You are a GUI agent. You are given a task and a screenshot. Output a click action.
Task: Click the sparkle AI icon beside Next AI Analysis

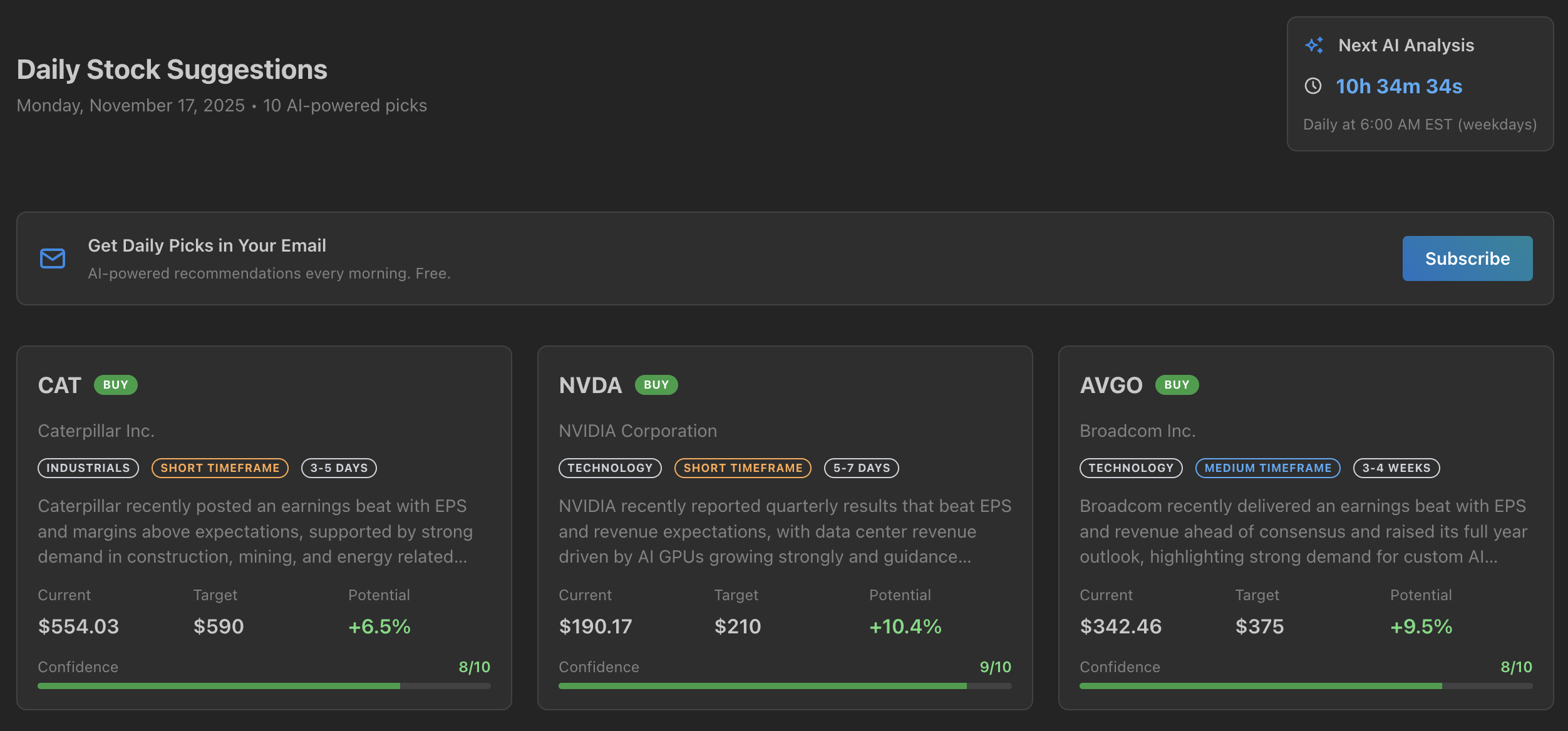(1313, 44)
